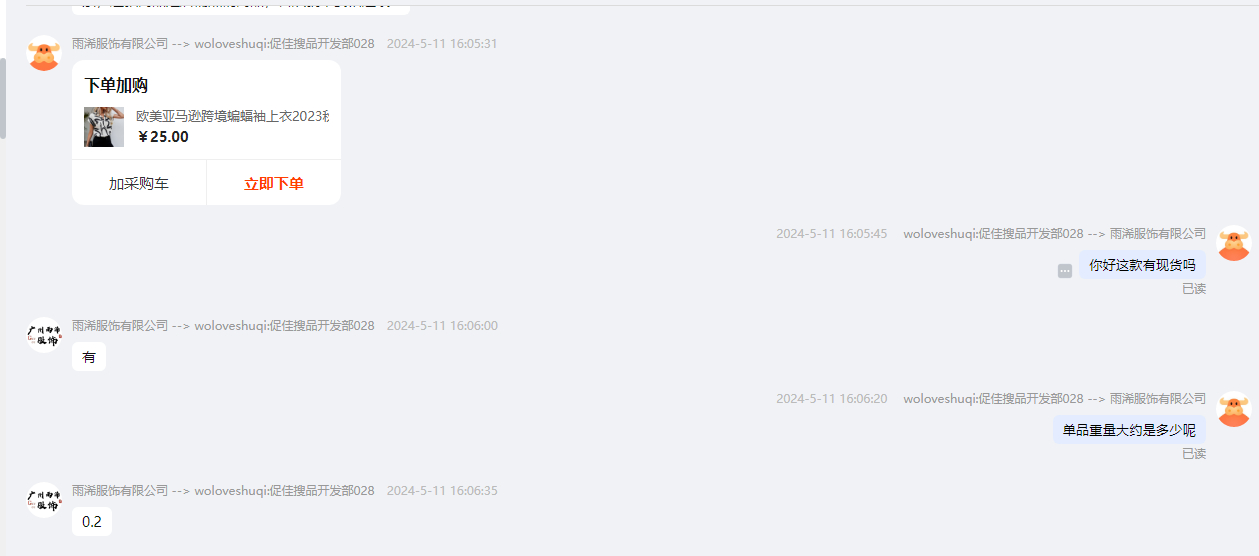1259x556 pixels.
Task: Click the 已读 status under 单品重量大约是多少呢
Action: pos(1194,454)
